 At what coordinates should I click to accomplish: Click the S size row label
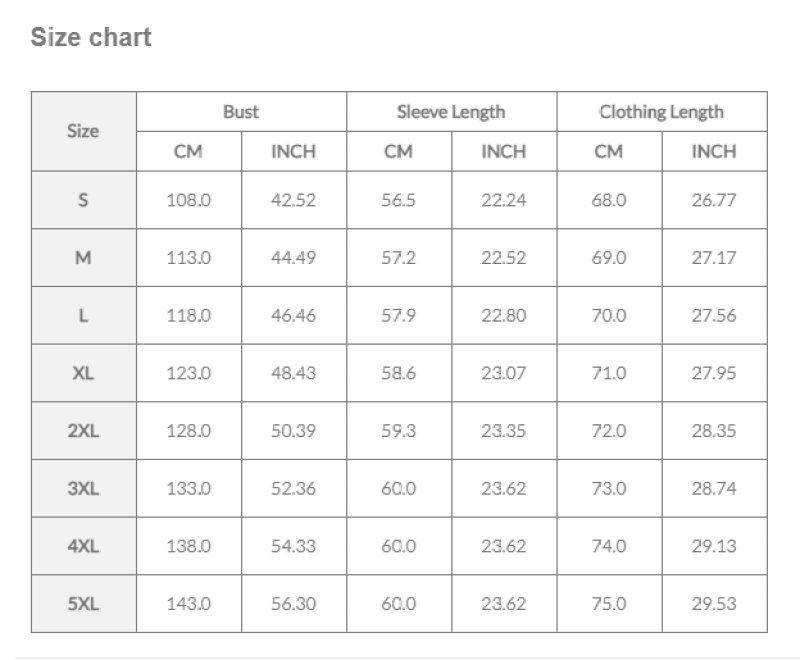pyautogui.click(x=83, y=200)
